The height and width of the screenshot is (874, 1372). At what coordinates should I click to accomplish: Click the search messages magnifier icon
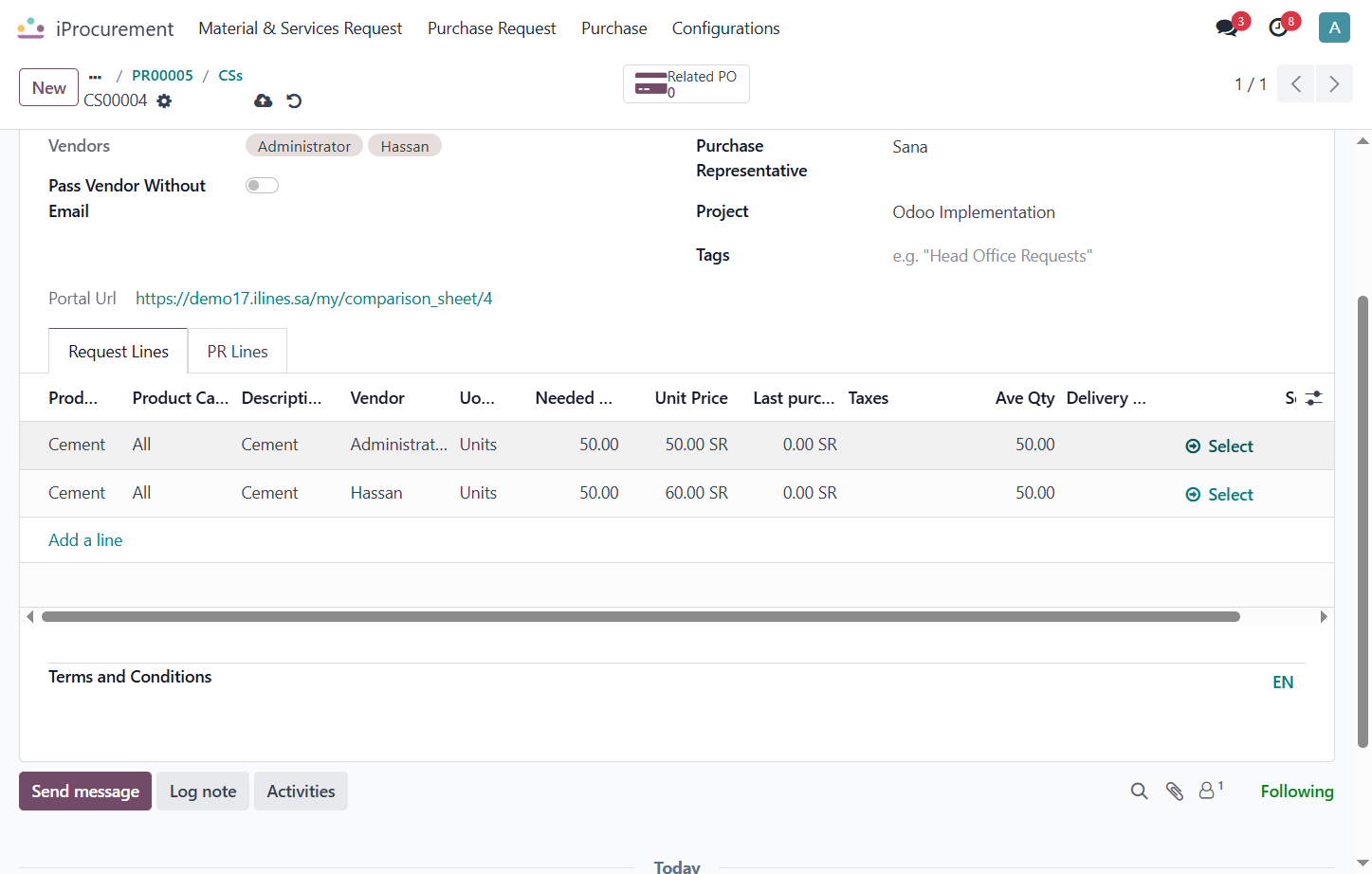[1139, 791]
